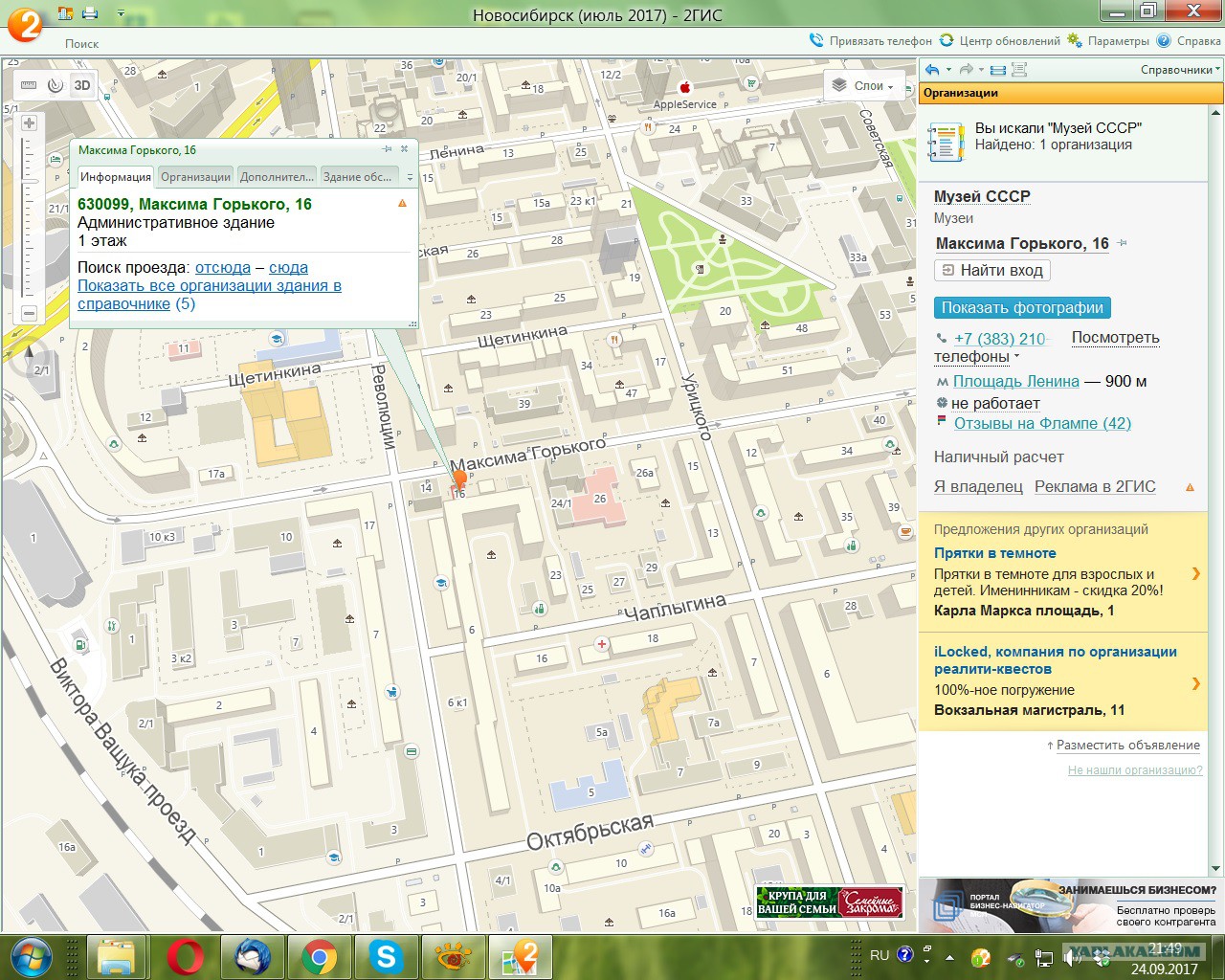The height and width of the screenshot is (980, 1225).
Task: Click the spiral icon next to the ruler tool
Action: coord(56,85)
